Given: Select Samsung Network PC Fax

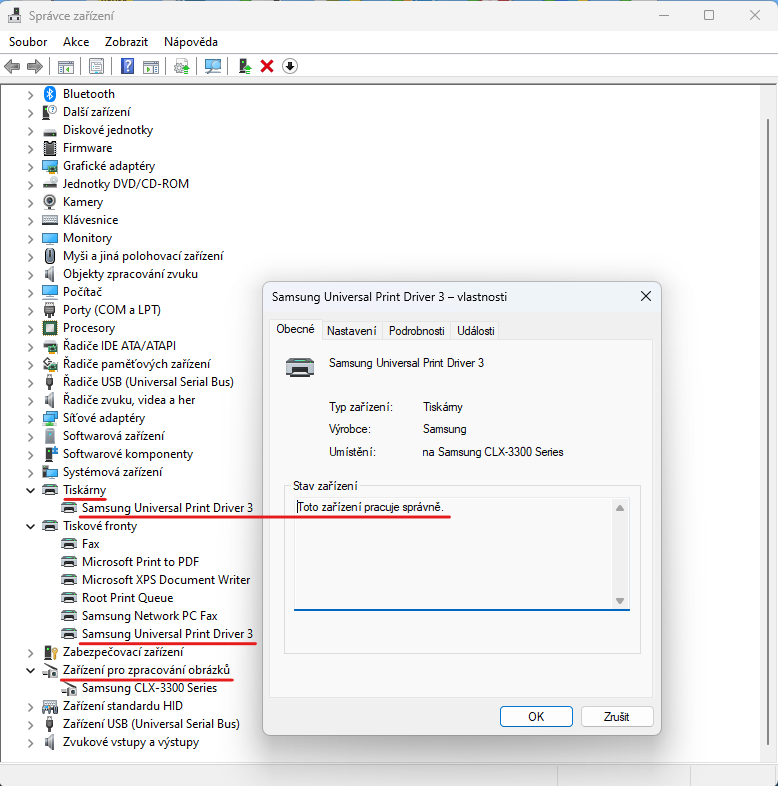Looking at the screenshot, I should (149, 616).
